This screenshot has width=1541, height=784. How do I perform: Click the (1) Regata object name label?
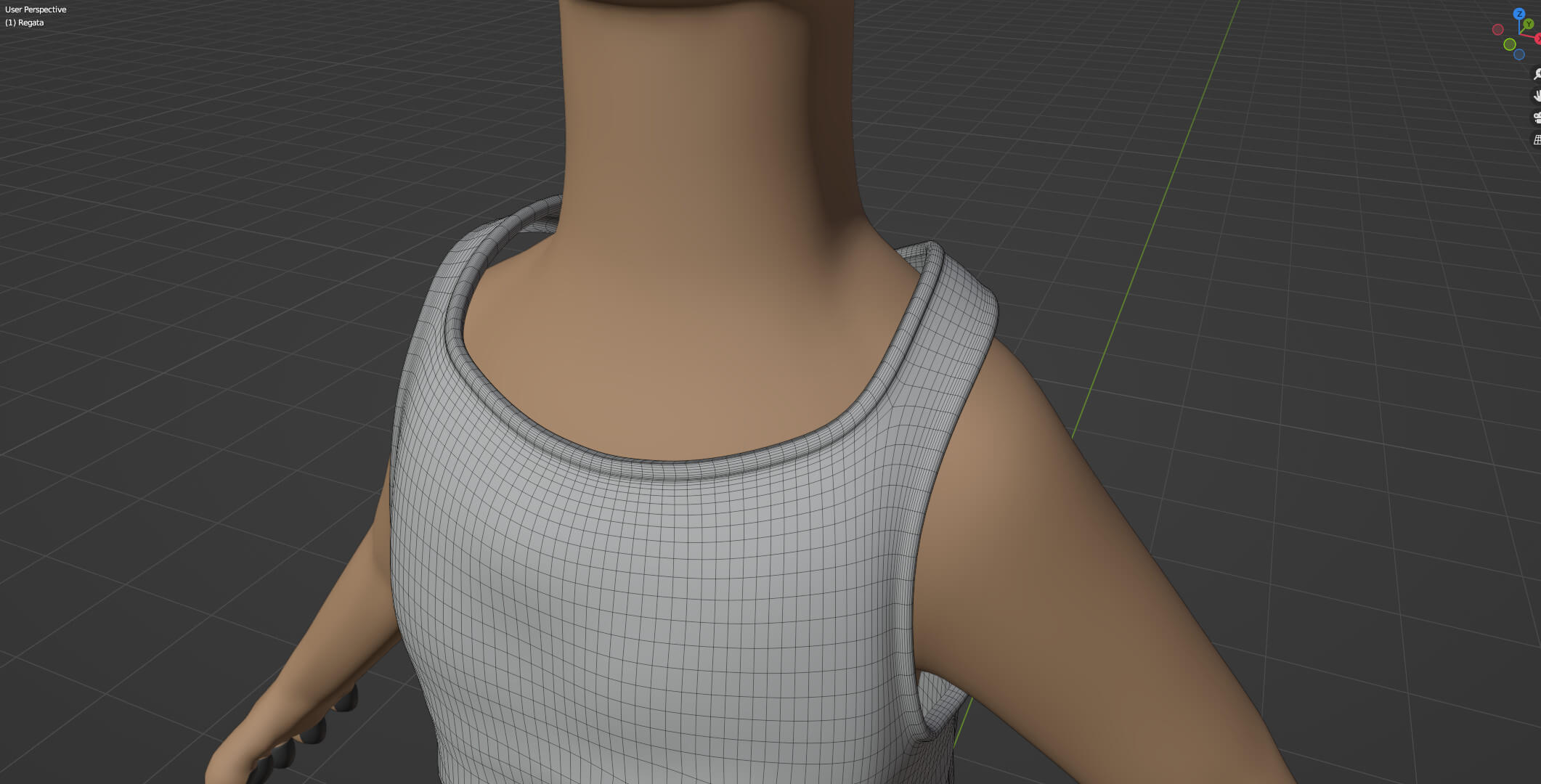[x=25, y=23]
